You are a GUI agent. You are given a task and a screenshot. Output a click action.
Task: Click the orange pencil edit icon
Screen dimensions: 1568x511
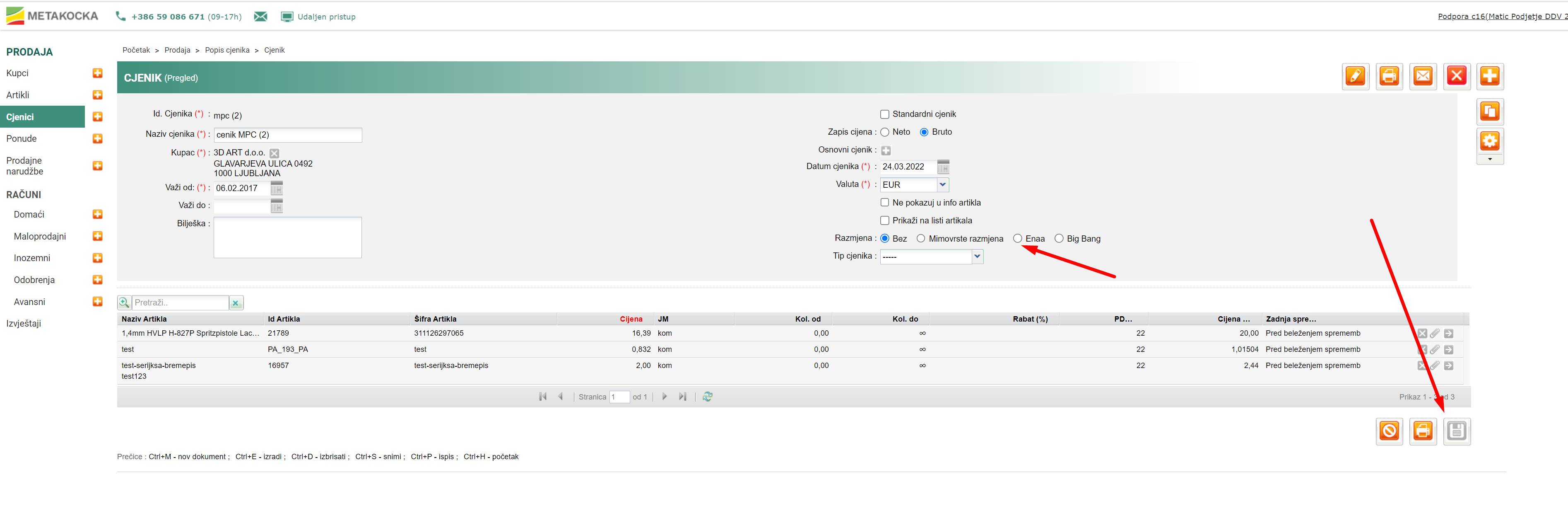tap(1355, 76)
